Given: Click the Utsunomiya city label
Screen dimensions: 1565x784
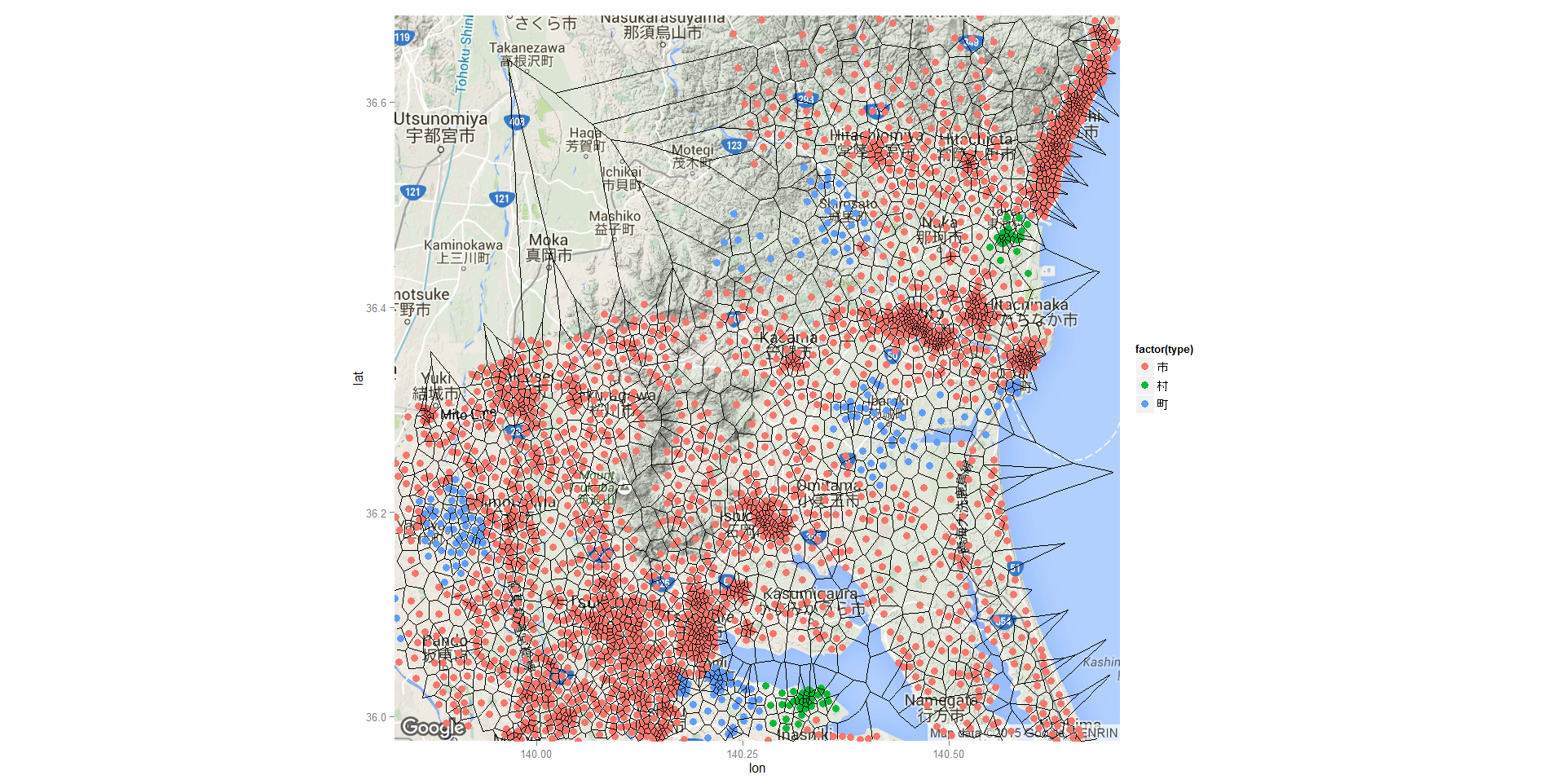Looking at the screenshot, I should tap(441, 119).
